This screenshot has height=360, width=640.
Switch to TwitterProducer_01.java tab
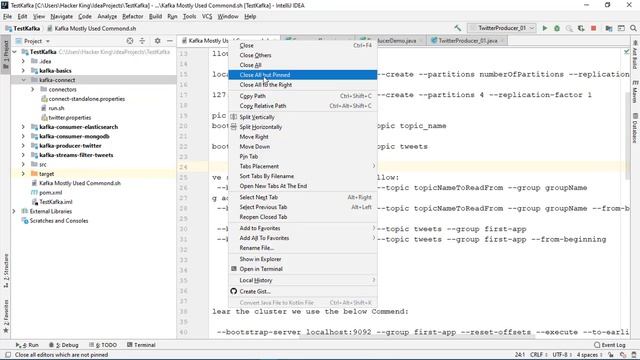(x=468, y=40)
